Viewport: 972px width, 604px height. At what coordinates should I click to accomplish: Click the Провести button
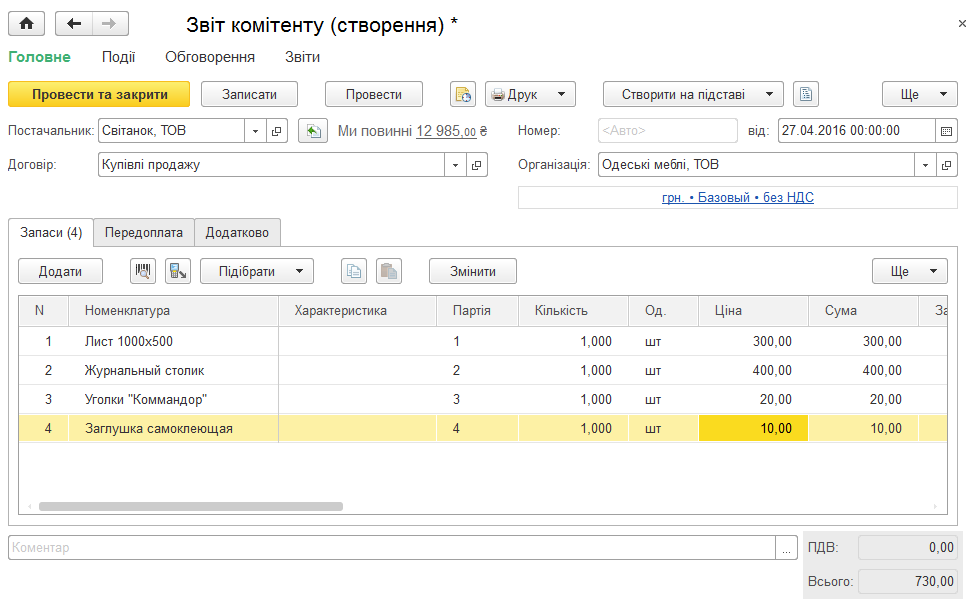click(x=374, y=94)
